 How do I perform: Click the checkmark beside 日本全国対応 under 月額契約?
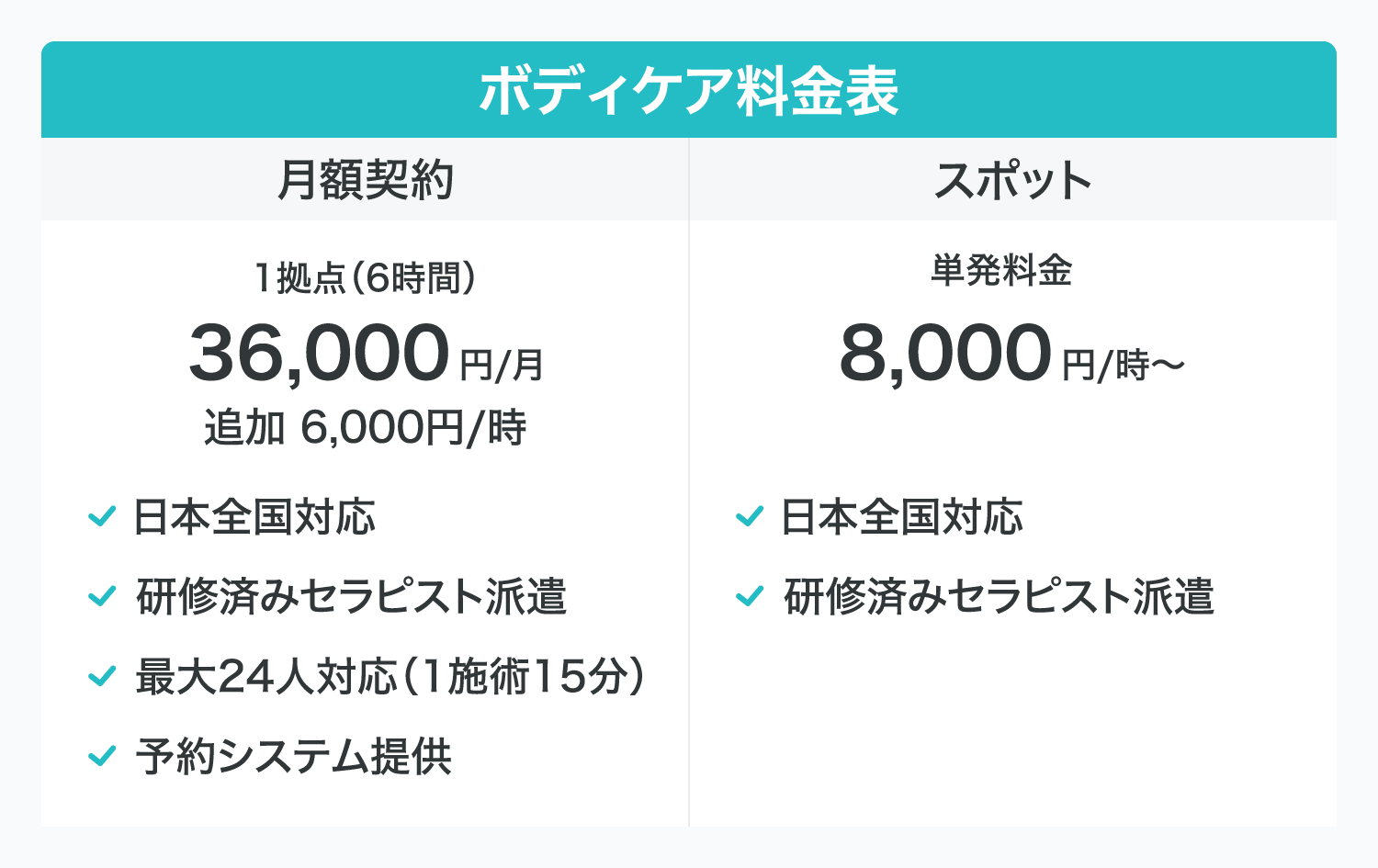101,517
